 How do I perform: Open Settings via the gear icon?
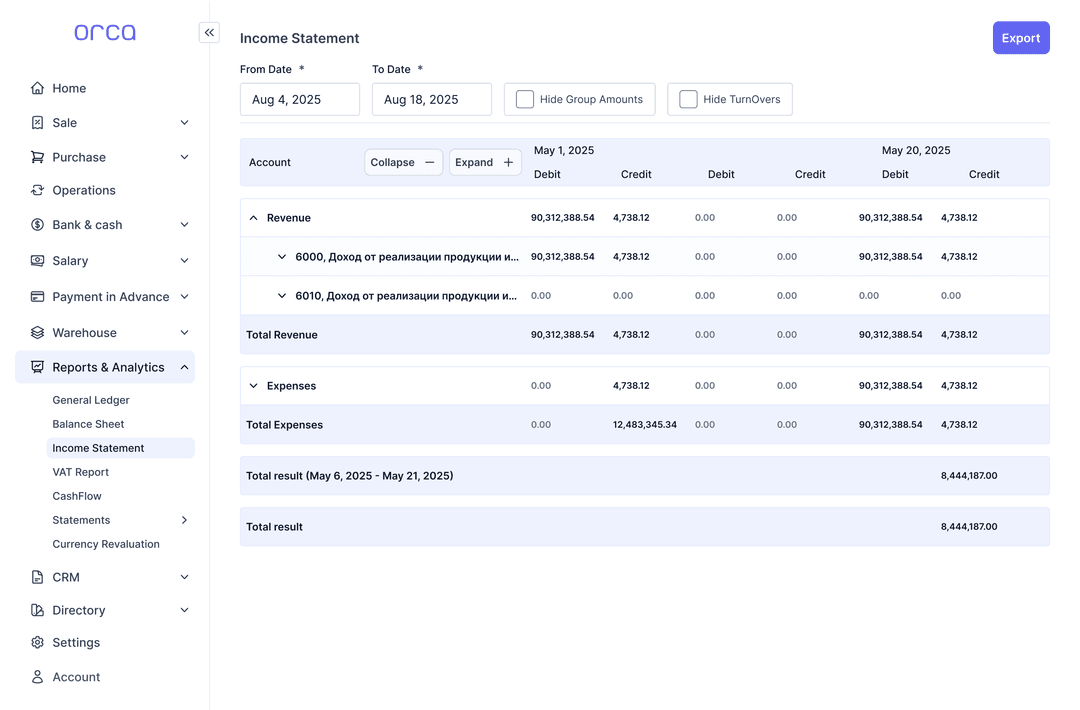pyautogui.click(x=36, y=642)
